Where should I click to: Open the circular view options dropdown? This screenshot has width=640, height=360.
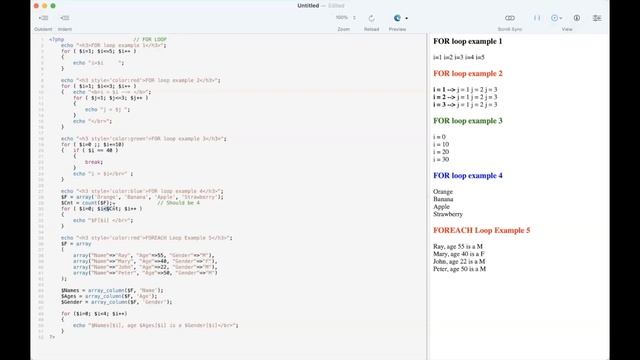[556, 18]
